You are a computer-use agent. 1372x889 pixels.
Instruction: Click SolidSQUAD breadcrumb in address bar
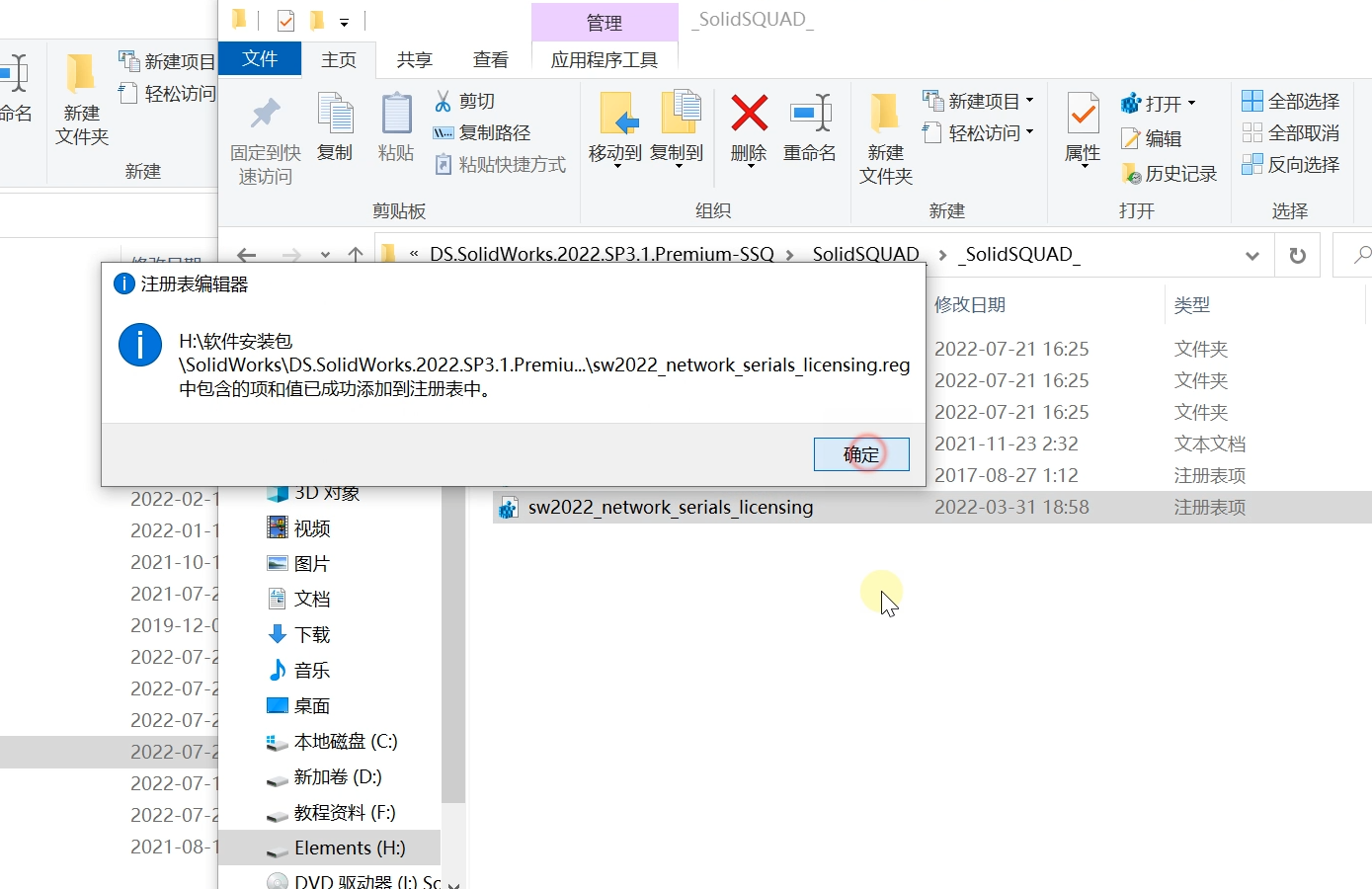pos(866,254)
